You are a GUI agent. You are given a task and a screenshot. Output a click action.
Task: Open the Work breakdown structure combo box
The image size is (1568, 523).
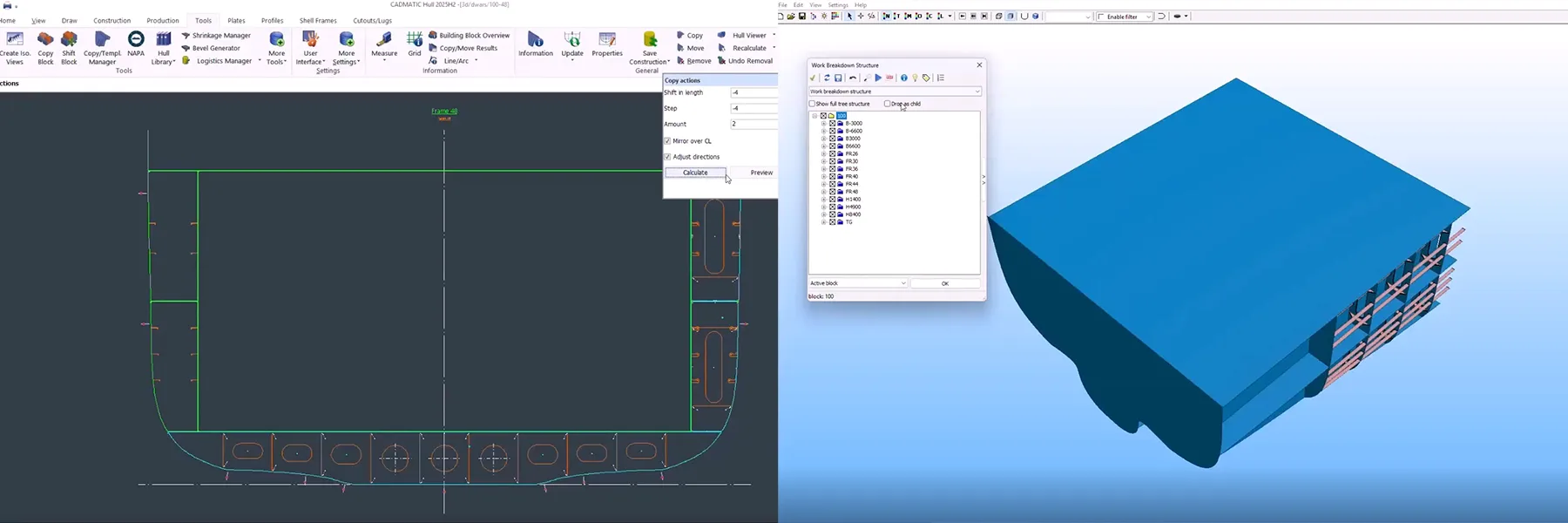pos(895,92)
